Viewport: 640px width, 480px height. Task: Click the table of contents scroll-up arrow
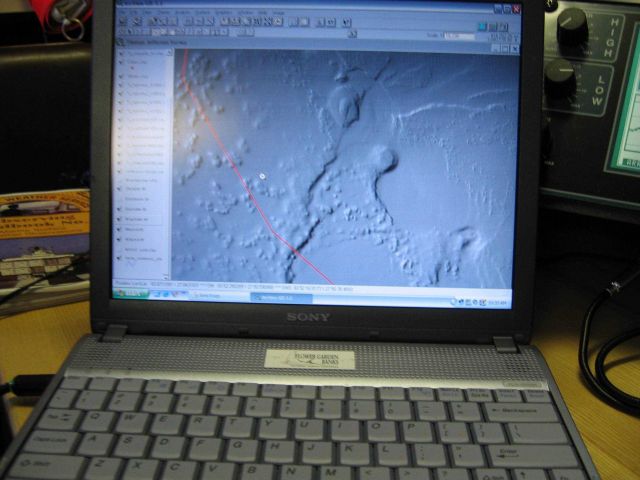(x=169, y=53)
